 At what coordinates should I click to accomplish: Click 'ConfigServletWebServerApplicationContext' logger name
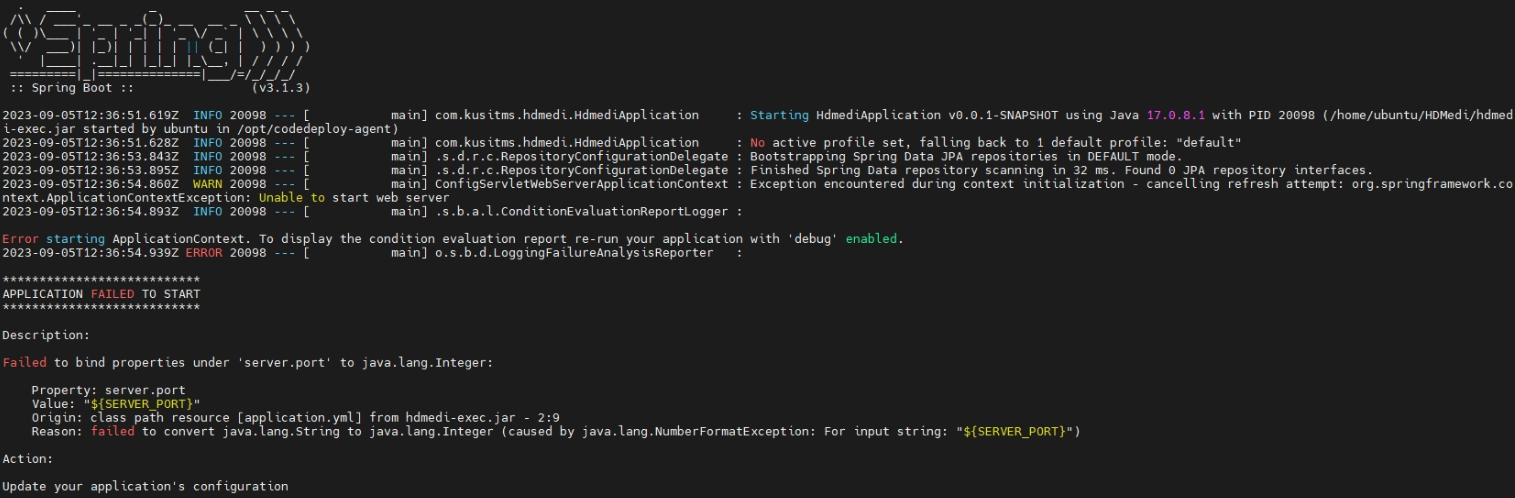click(581, 184)
